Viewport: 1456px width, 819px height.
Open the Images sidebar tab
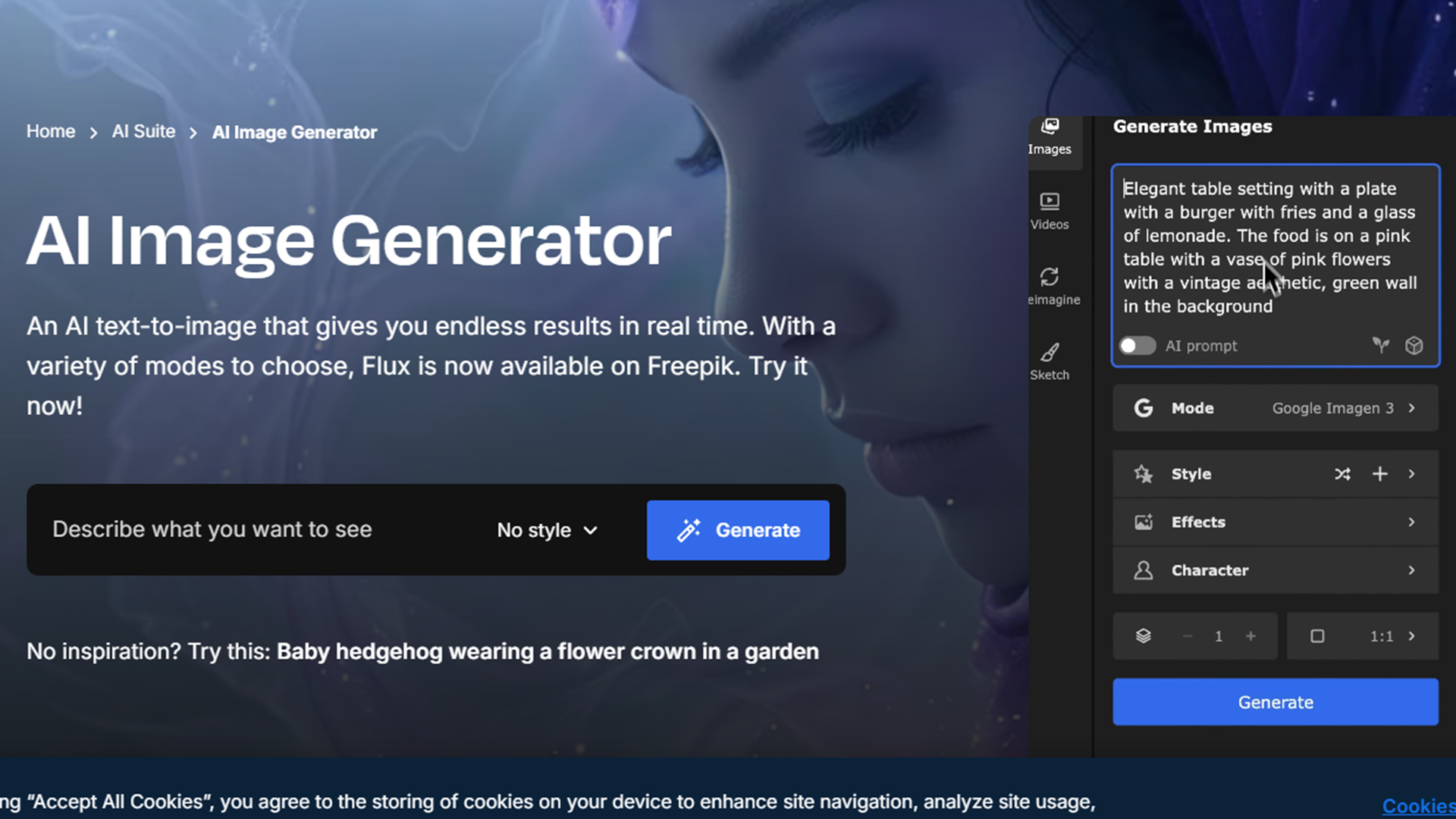1050,136
